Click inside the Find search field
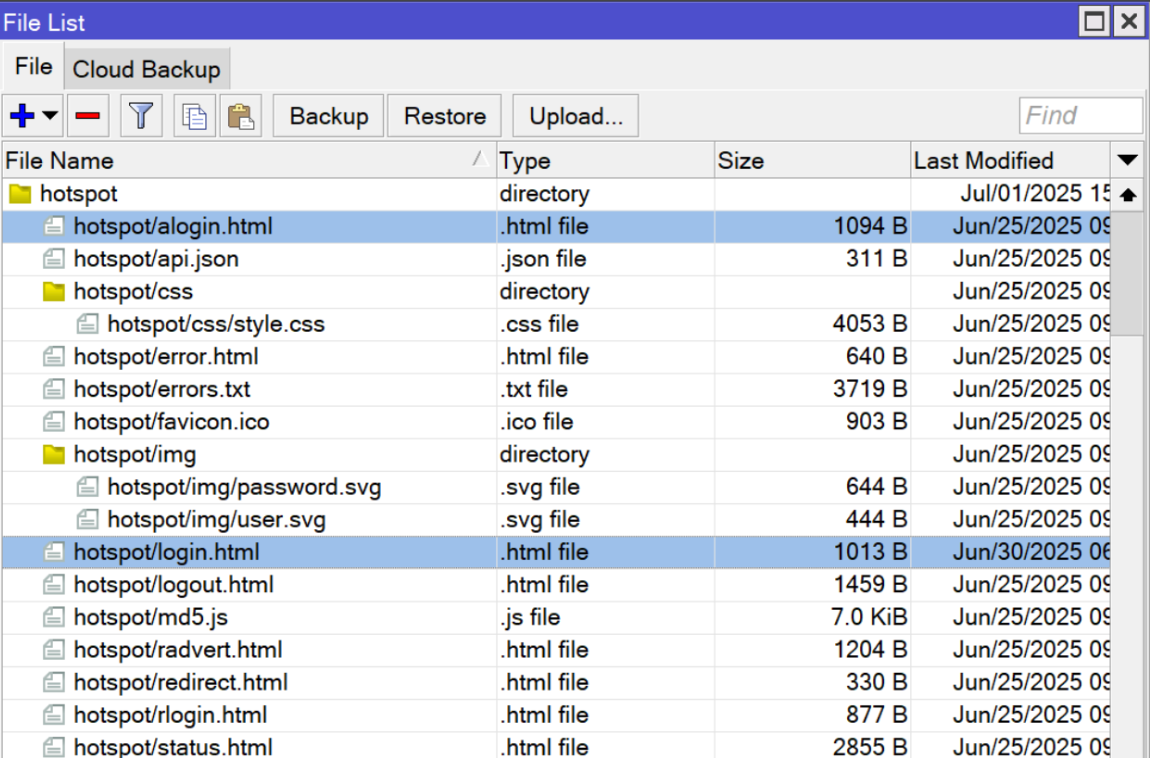This screenshot has height=758, width=1150. (x=1080, y=115)
